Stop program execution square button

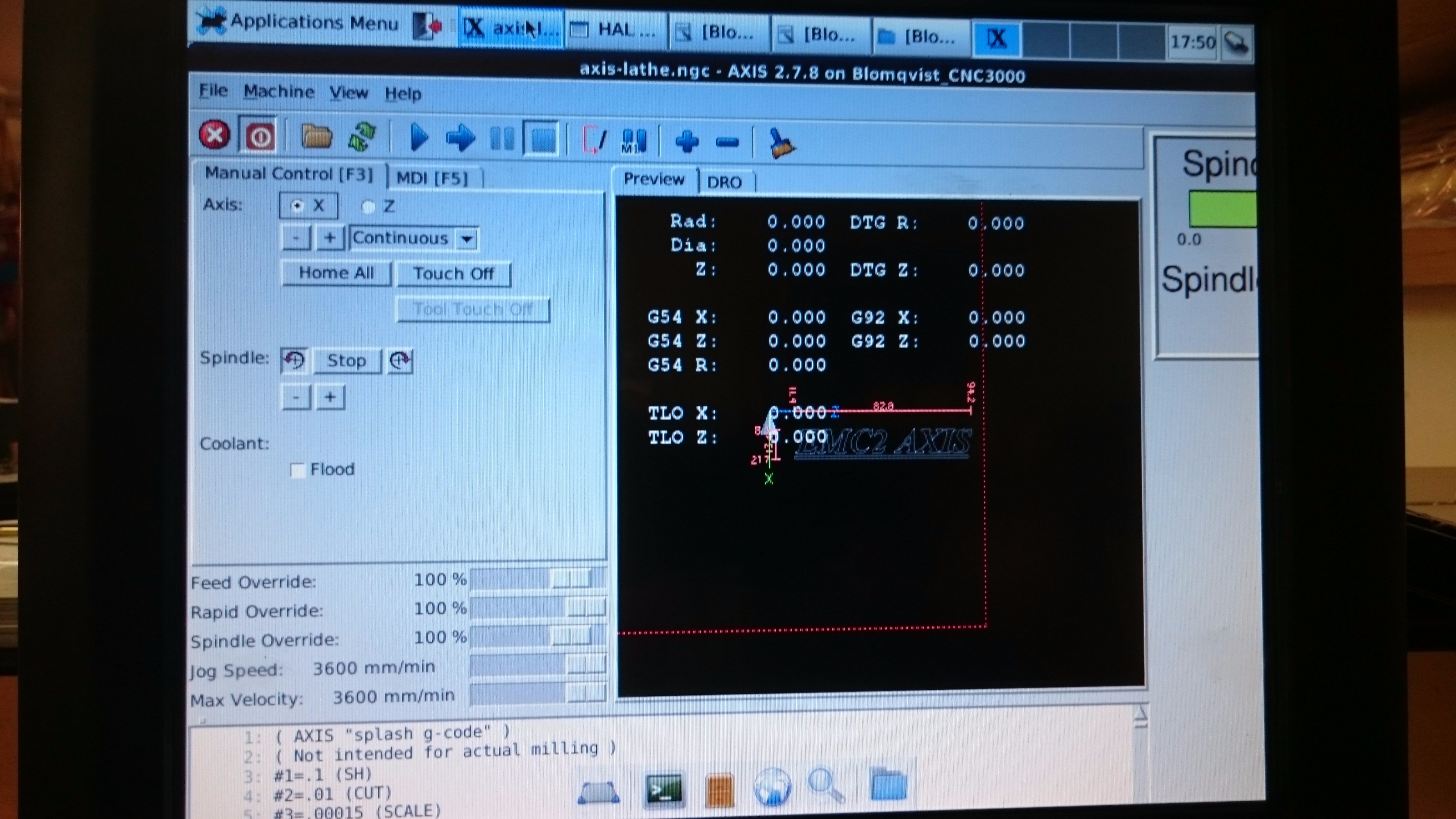coord(543,139)
